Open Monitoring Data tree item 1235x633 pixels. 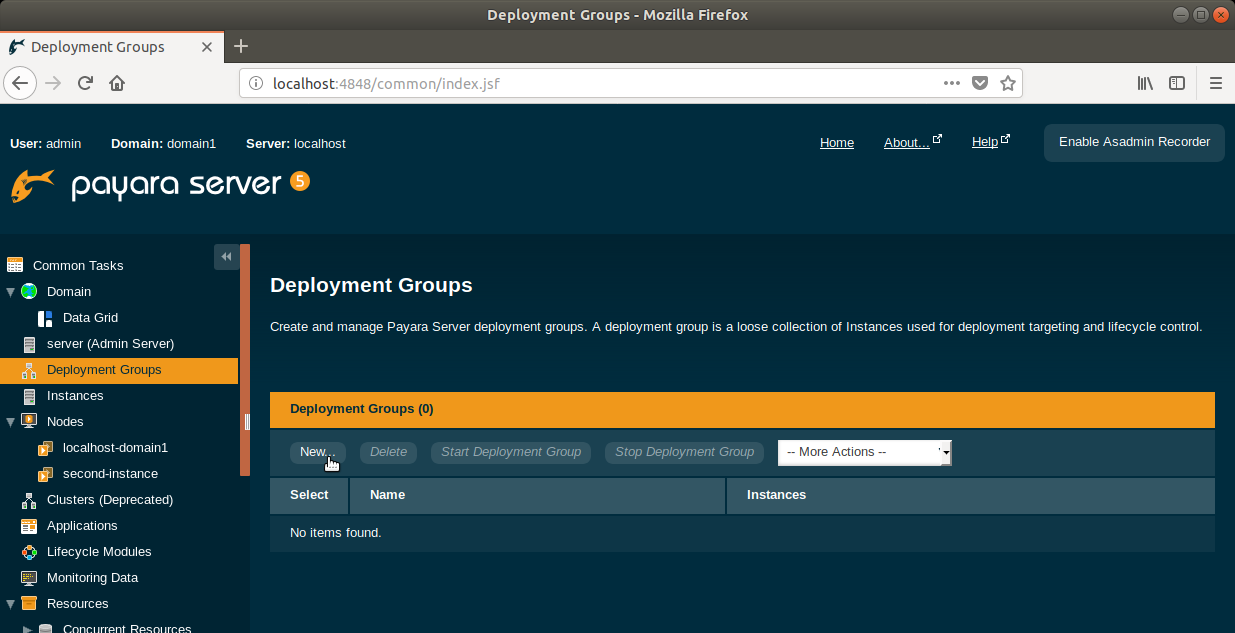(x=92, y=578)
